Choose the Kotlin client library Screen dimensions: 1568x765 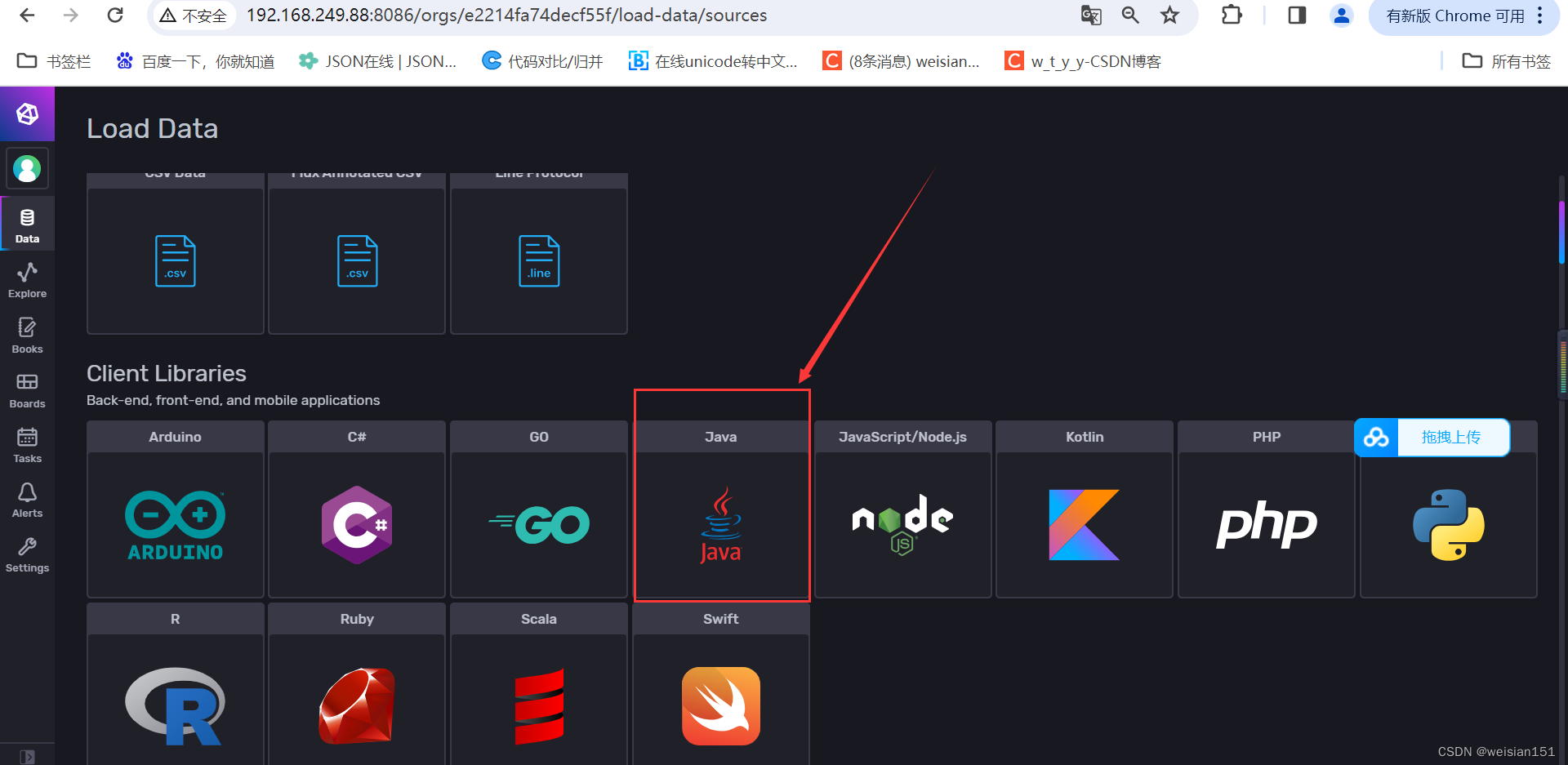[1085, 509]
